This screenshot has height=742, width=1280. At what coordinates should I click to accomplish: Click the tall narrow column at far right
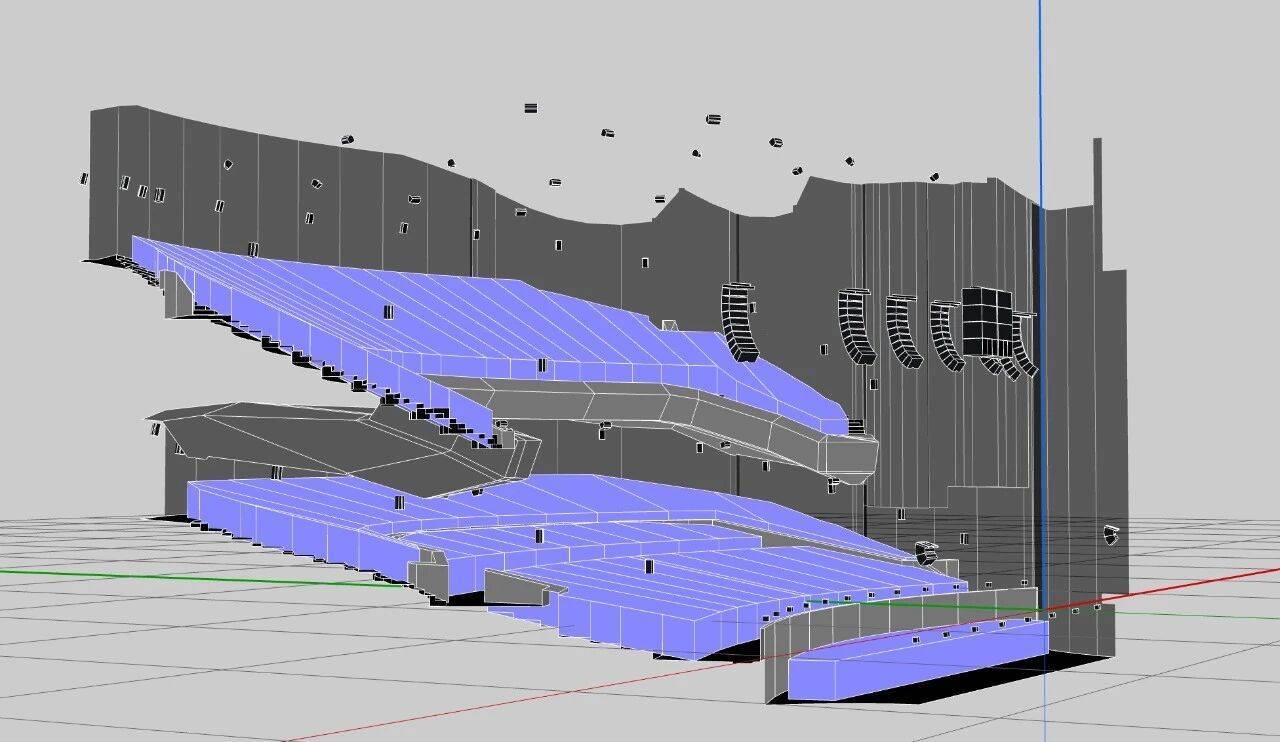[x=1097, y=200]
